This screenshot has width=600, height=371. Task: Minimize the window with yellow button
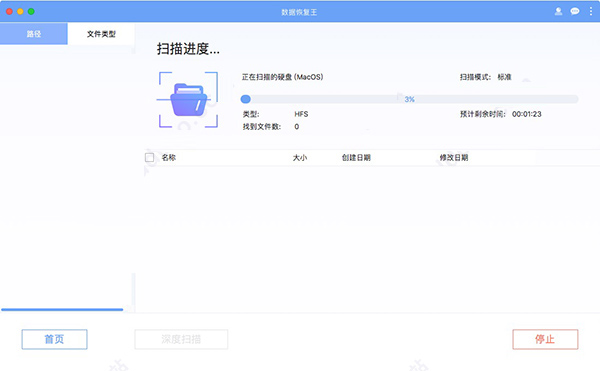(20, 11)
